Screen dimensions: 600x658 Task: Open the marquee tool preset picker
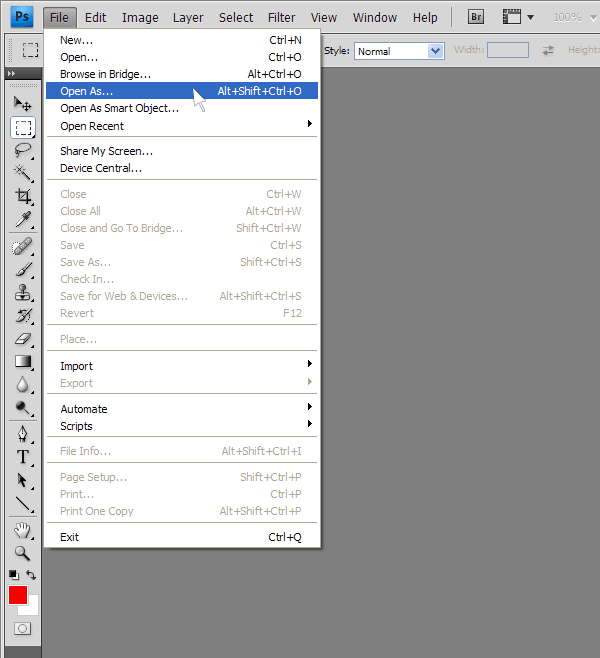tap(30, 50)
